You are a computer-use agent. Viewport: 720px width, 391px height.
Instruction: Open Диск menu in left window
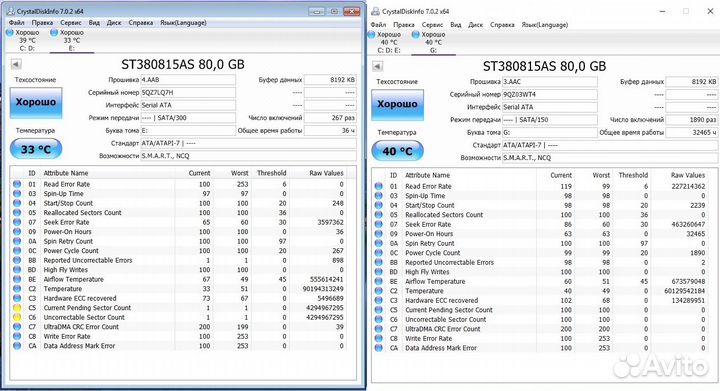(114, 22)
